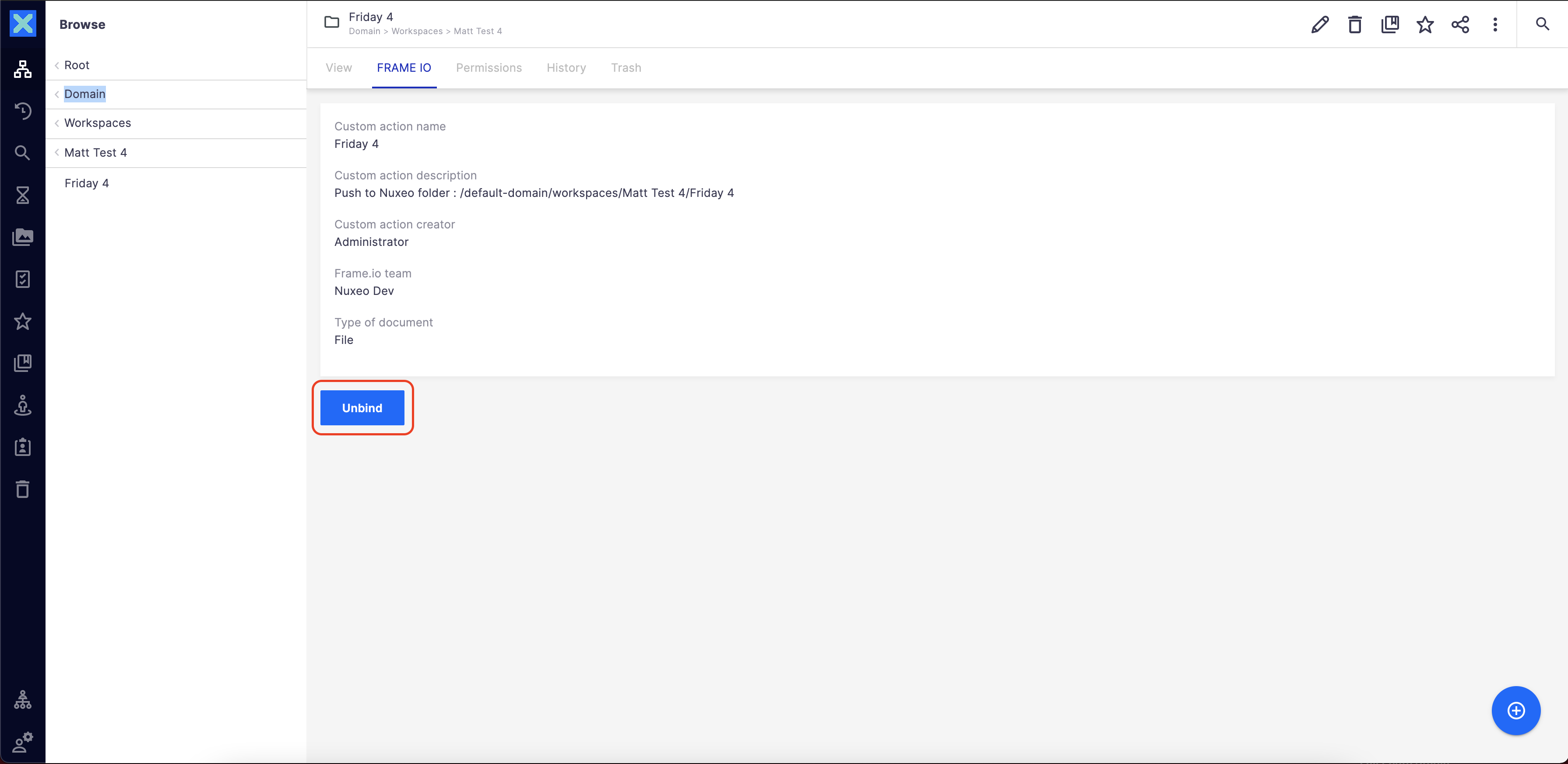This screenshot has width=1568, height=764.
Task: Click the chevron beside Workspaces
Action: pyautogui.click(x=56, y=123)
